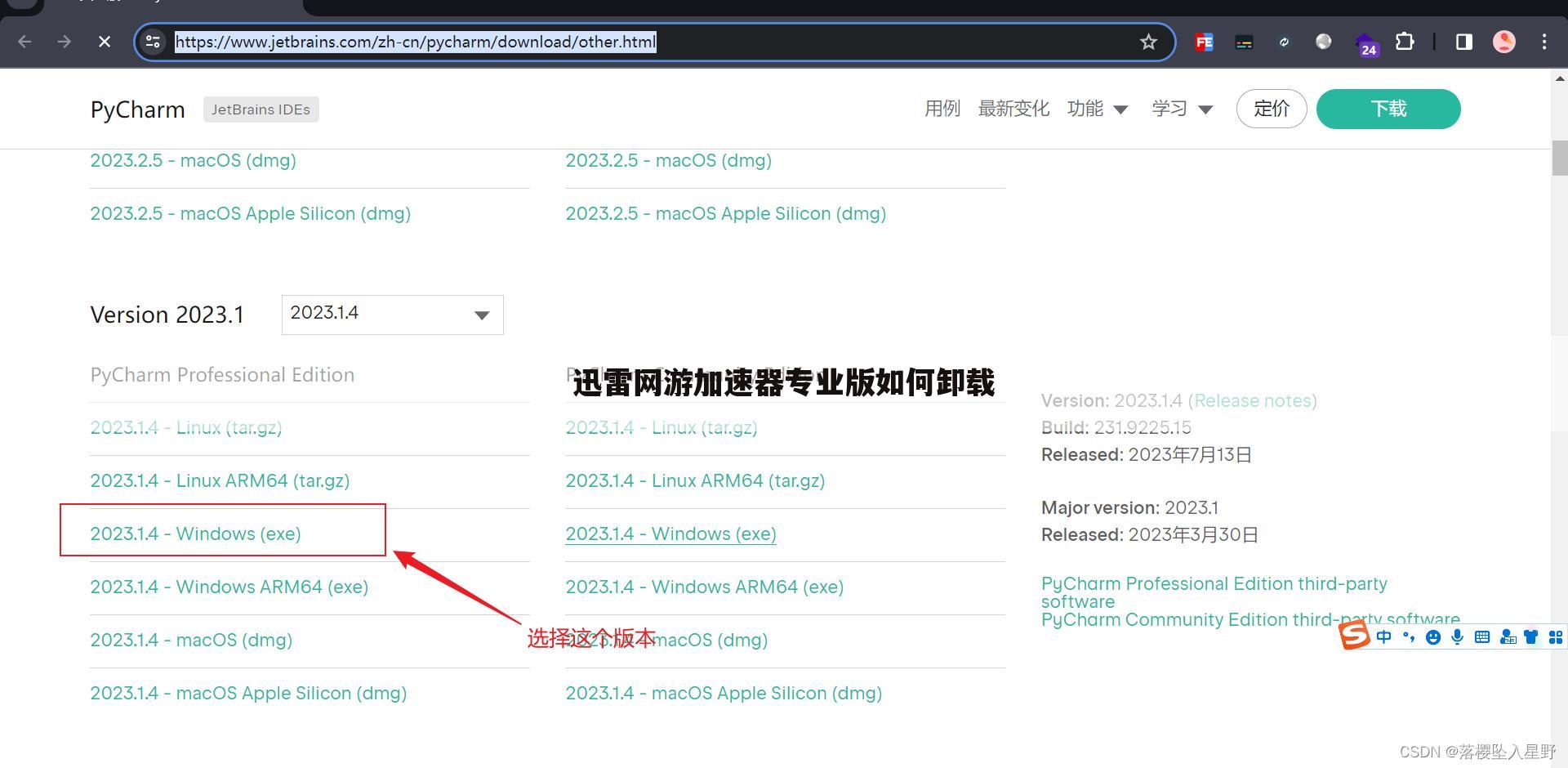Open 用例 in the top navigation
The width and height of the screenshot is (1568, 768).
[x=942, y=109]
